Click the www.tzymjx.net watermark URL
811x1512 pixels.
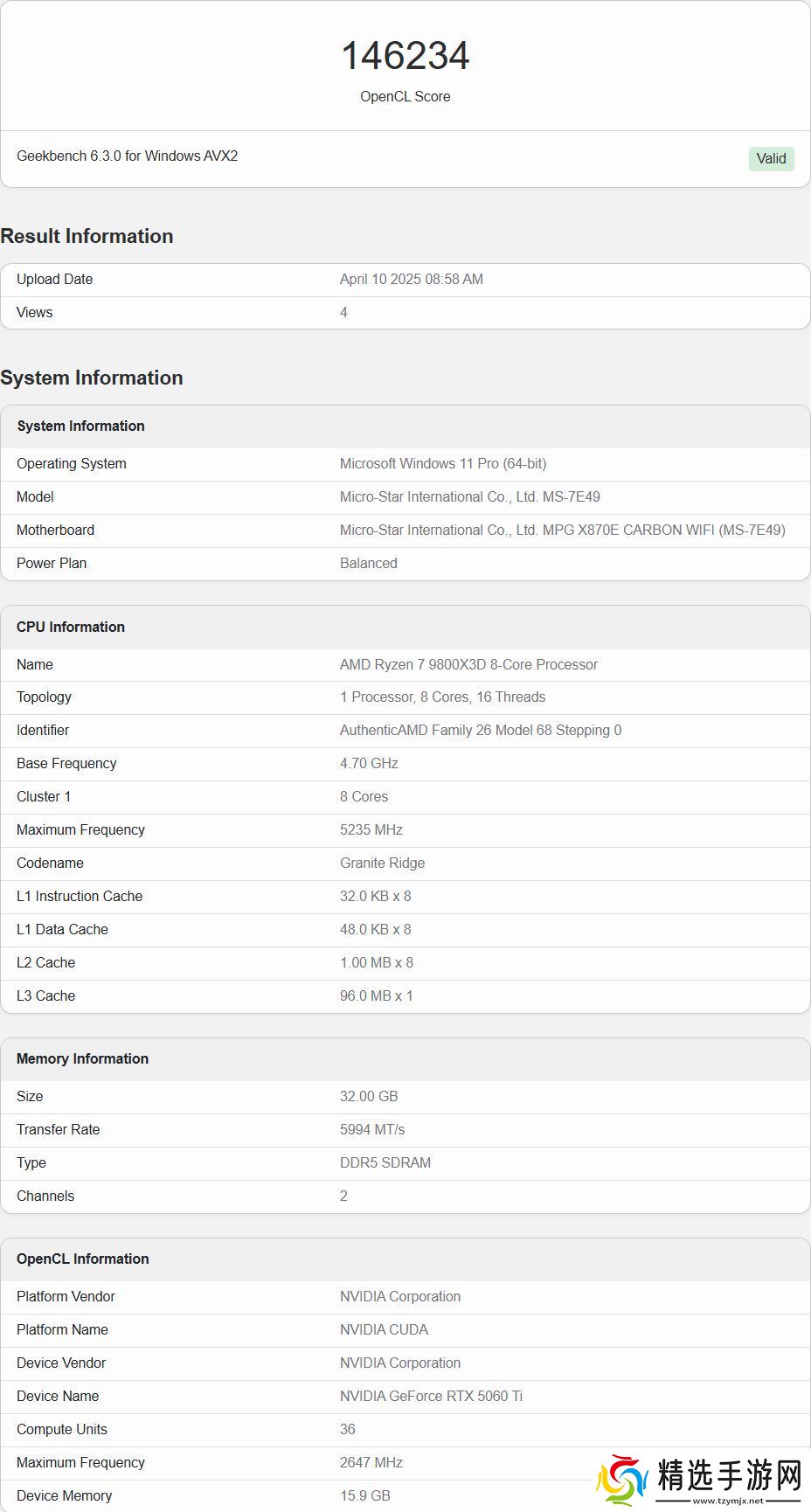point(728,1500)
